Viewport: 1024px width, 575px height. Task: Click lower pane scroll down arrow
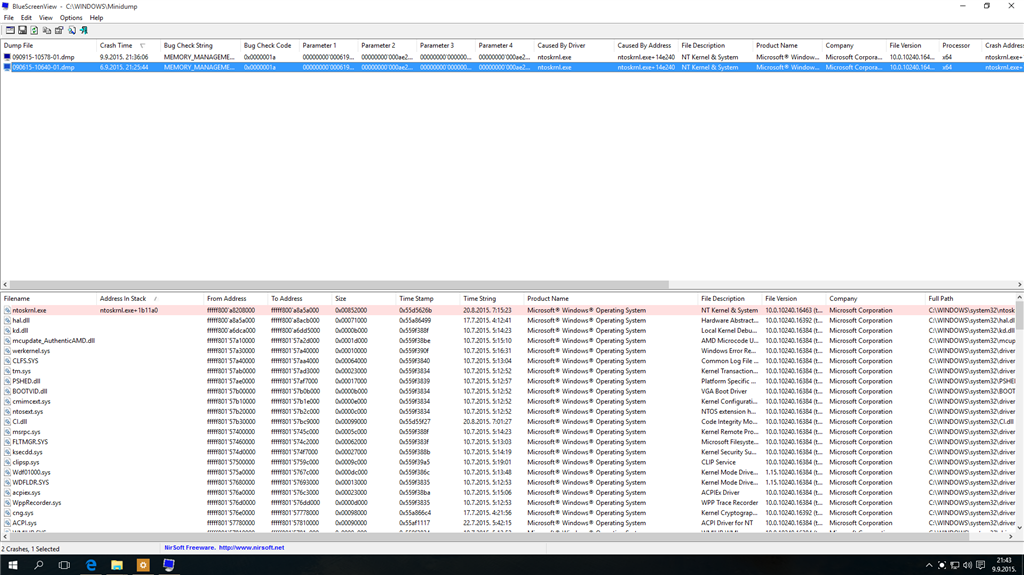click(1019, 527)
